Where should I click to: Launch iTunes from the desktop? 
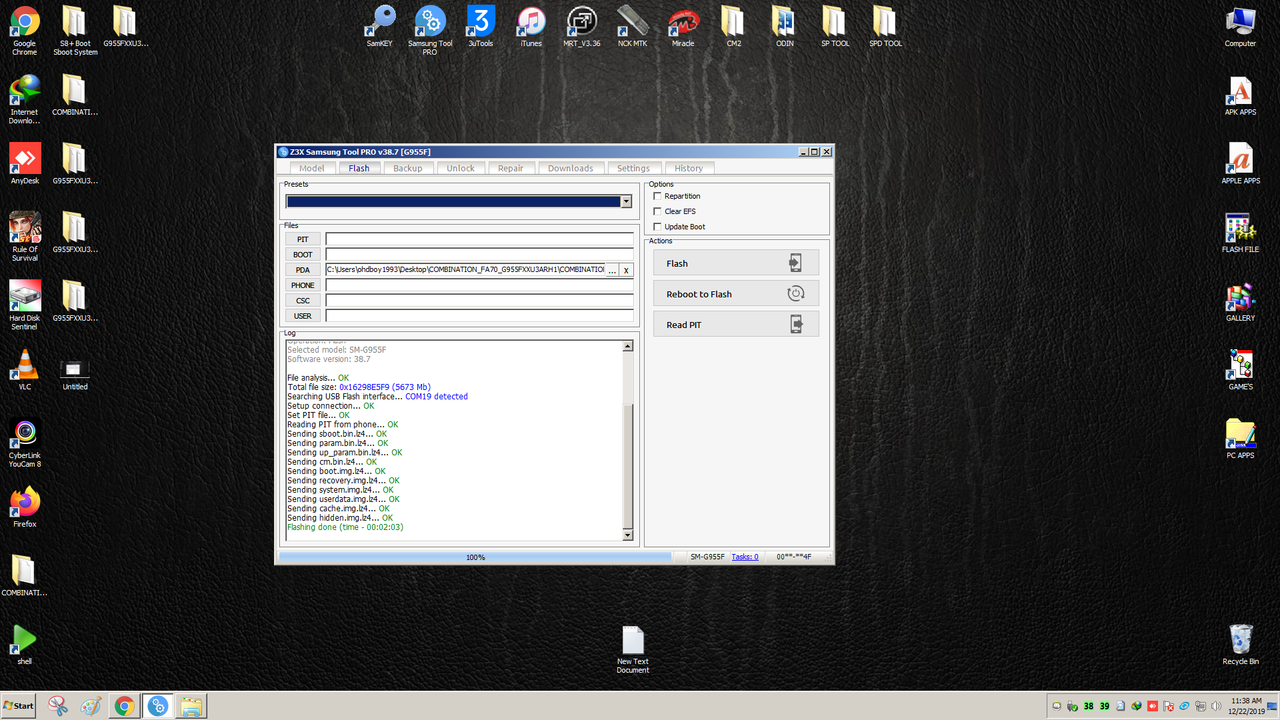click(x=531, y=27)
